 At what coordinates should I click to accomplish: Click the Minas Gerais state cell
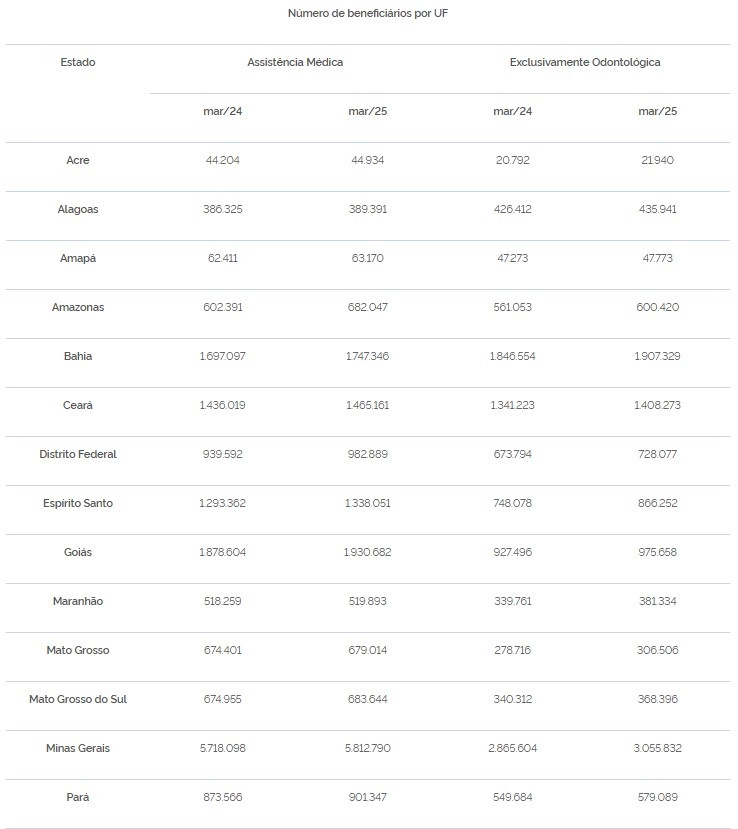[78, 748]
